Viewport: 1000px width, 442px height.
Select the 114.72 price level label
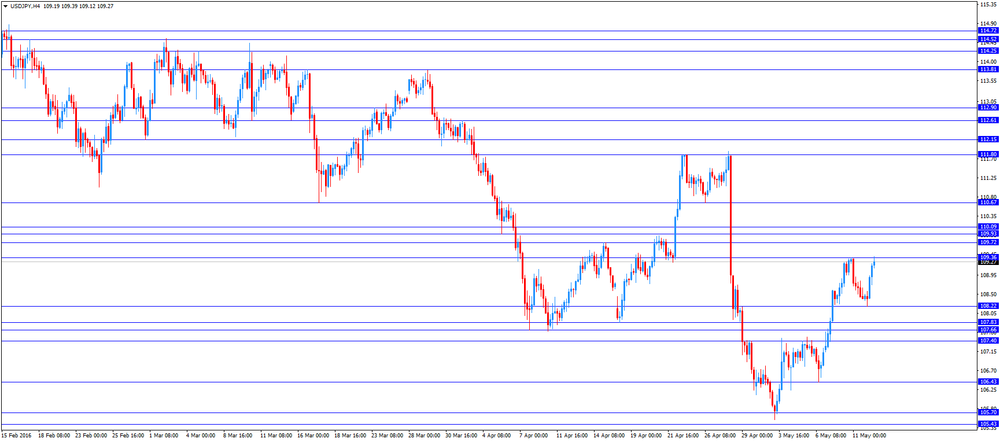987,31
